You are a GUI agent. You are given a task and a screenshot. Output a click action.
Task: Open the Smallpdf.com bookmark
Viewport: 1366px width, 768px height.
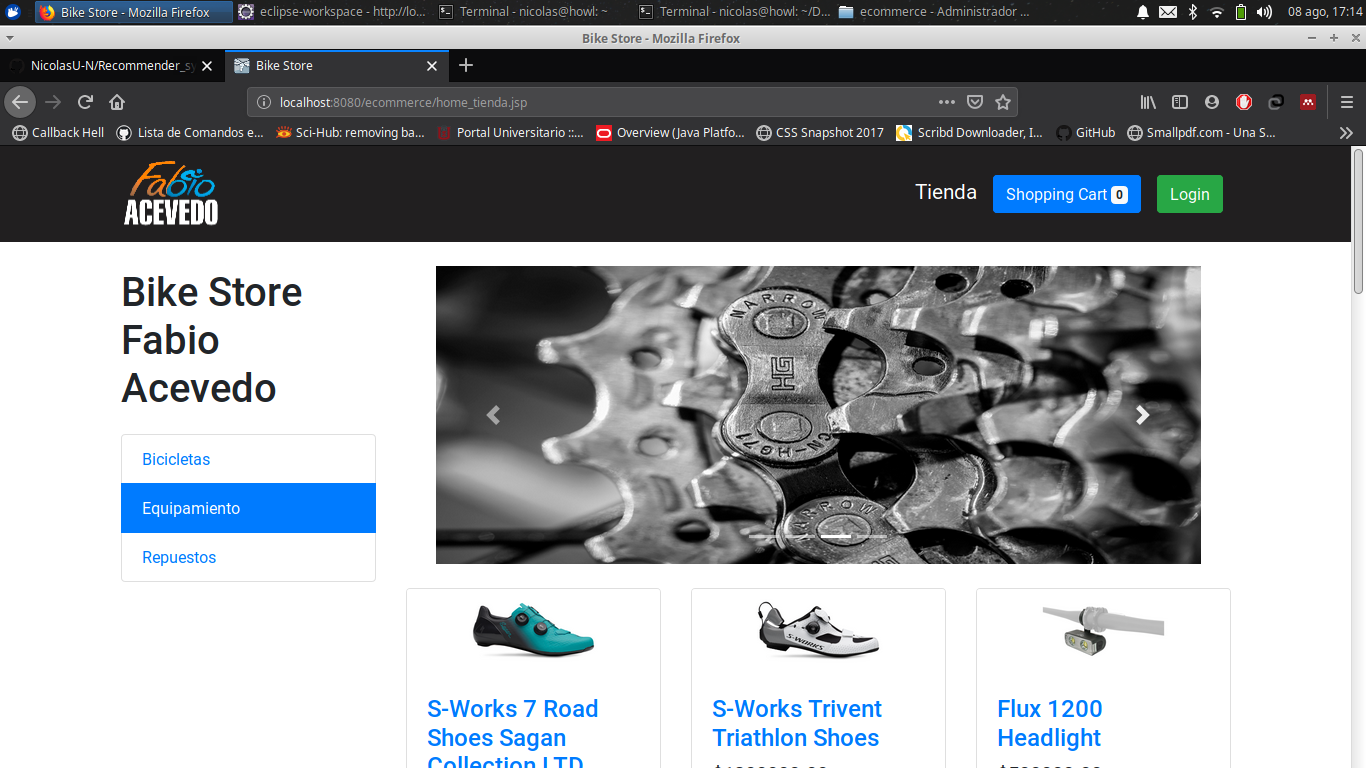click(x=1202, y=132)
